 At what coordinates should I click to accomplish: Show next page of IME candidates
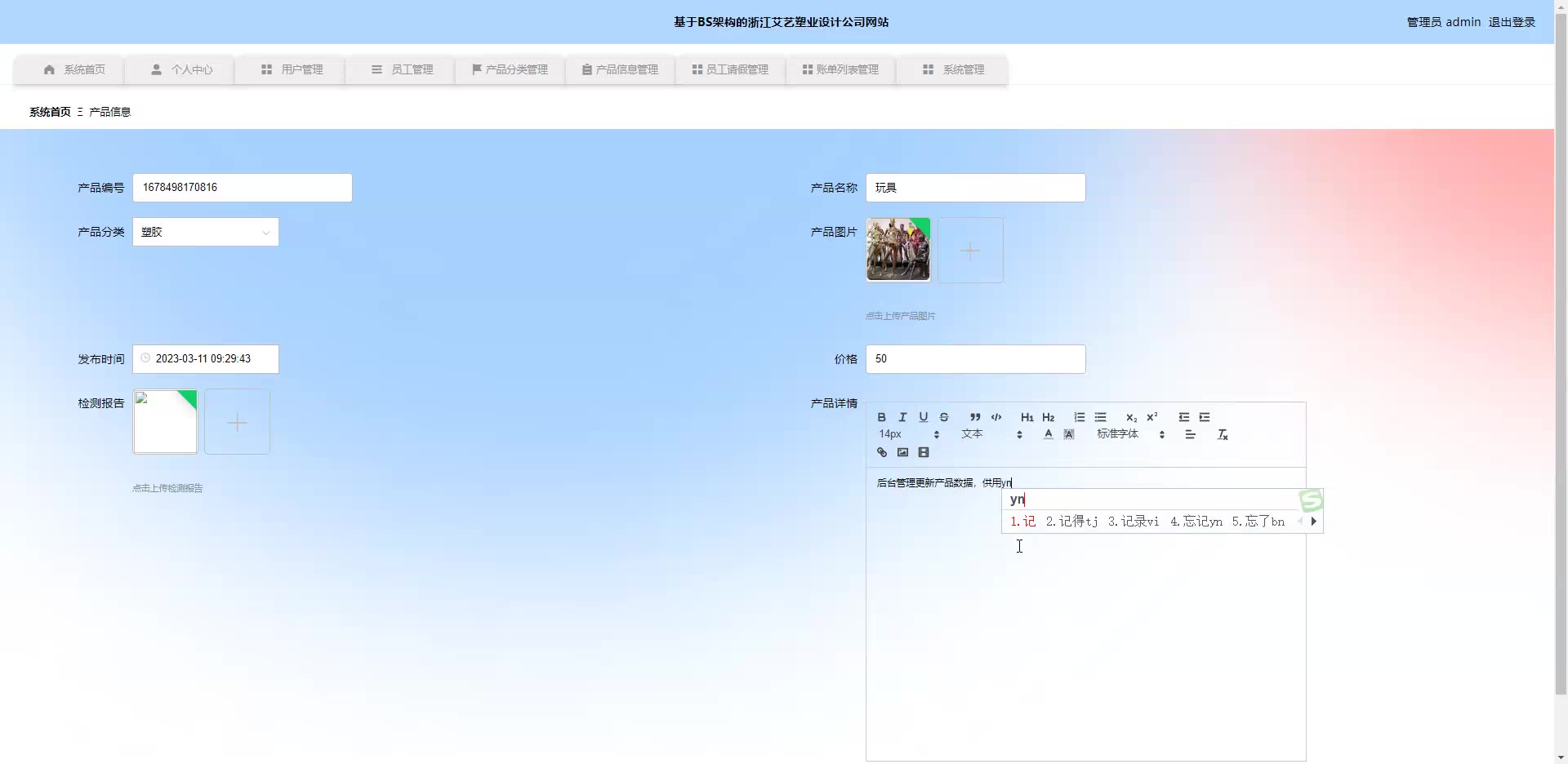click(x=1313, y=522)
